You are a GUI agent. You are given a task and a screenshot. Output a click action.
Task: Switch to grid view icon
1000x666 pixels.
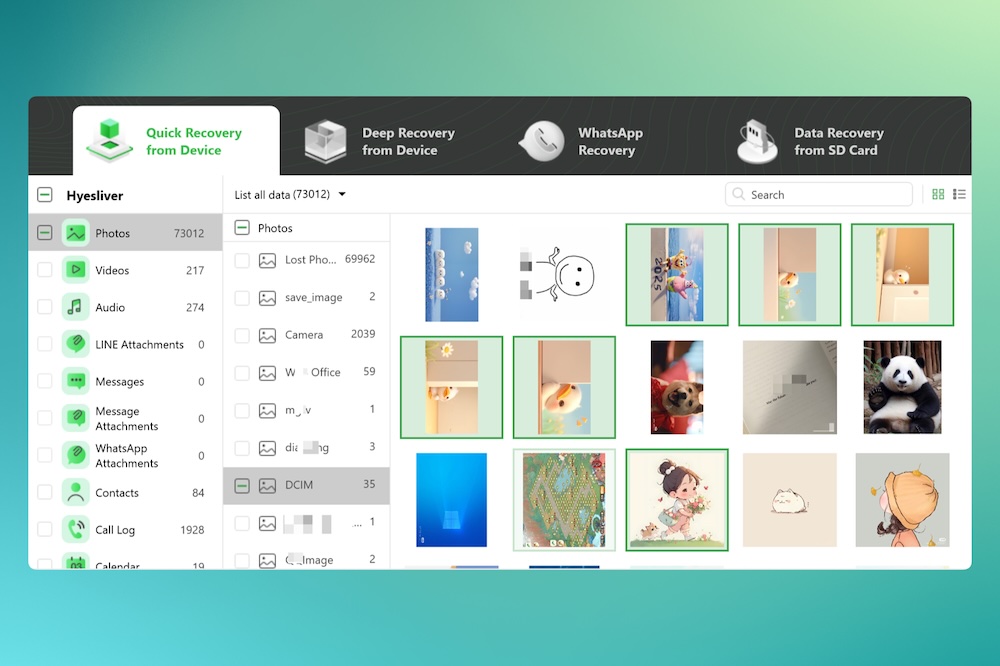938,194
